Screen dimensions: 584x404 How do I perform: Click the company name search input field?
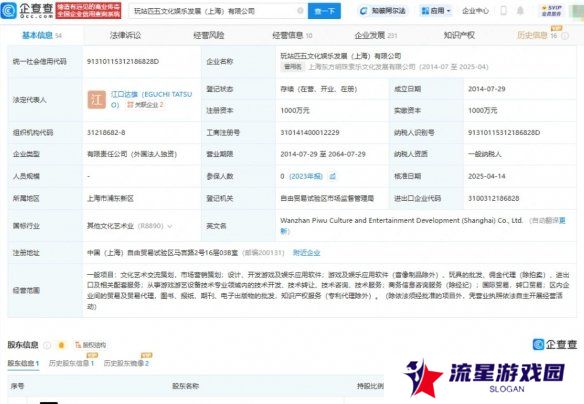coord(214,11)
